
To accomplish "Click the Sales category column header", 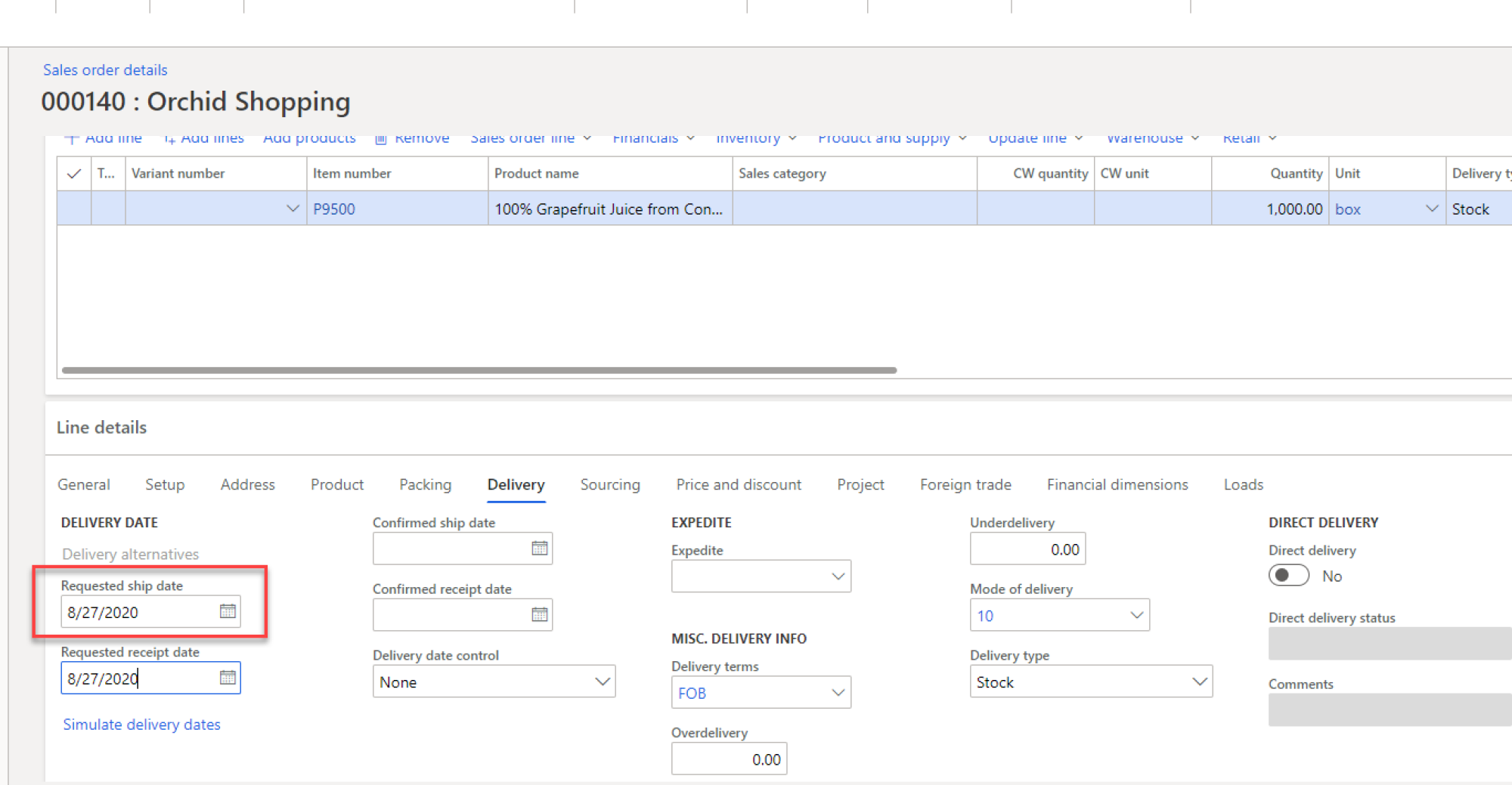I will (854, 174).
